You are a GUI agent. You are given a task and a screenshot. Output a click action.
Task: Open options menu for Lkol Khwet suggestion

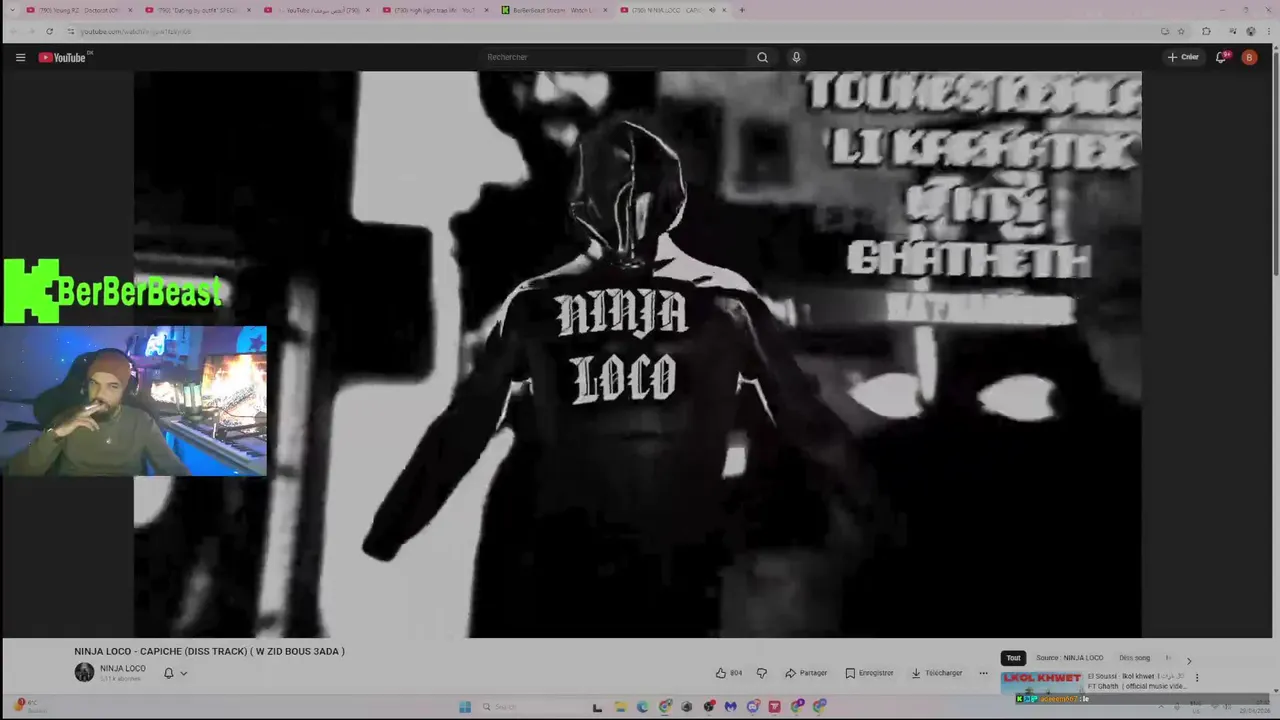1197,678
